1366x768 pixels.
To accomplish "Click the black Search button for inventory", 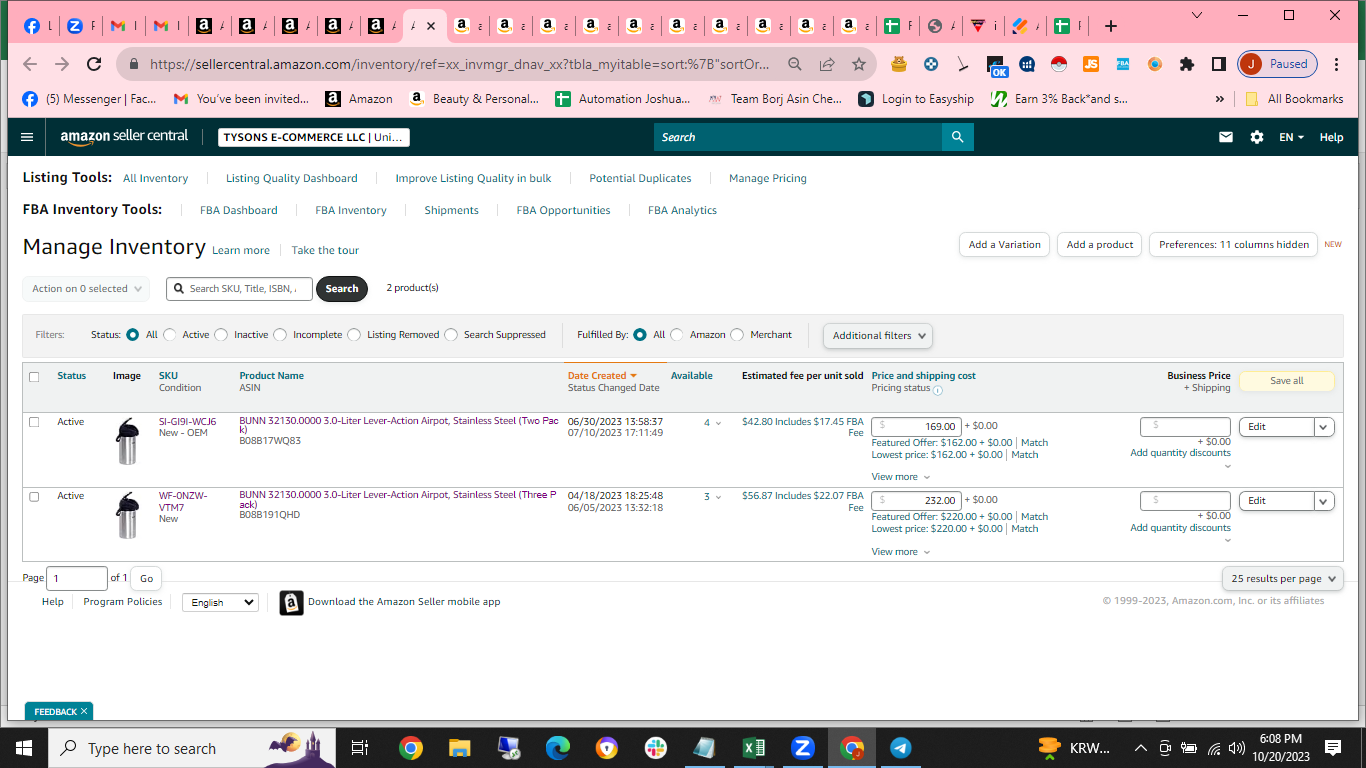I will tap(342, 289).
